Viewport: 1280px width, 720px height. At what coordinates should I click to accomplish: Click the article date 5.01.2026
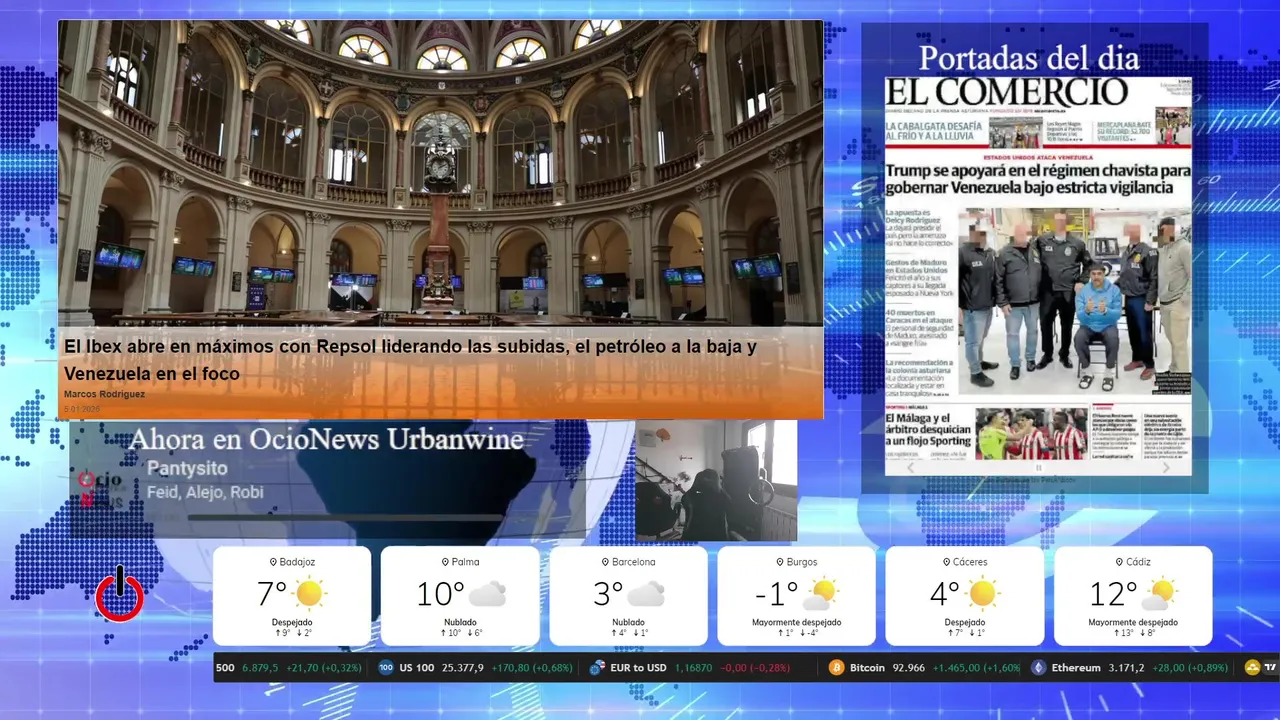coord(82,409)
